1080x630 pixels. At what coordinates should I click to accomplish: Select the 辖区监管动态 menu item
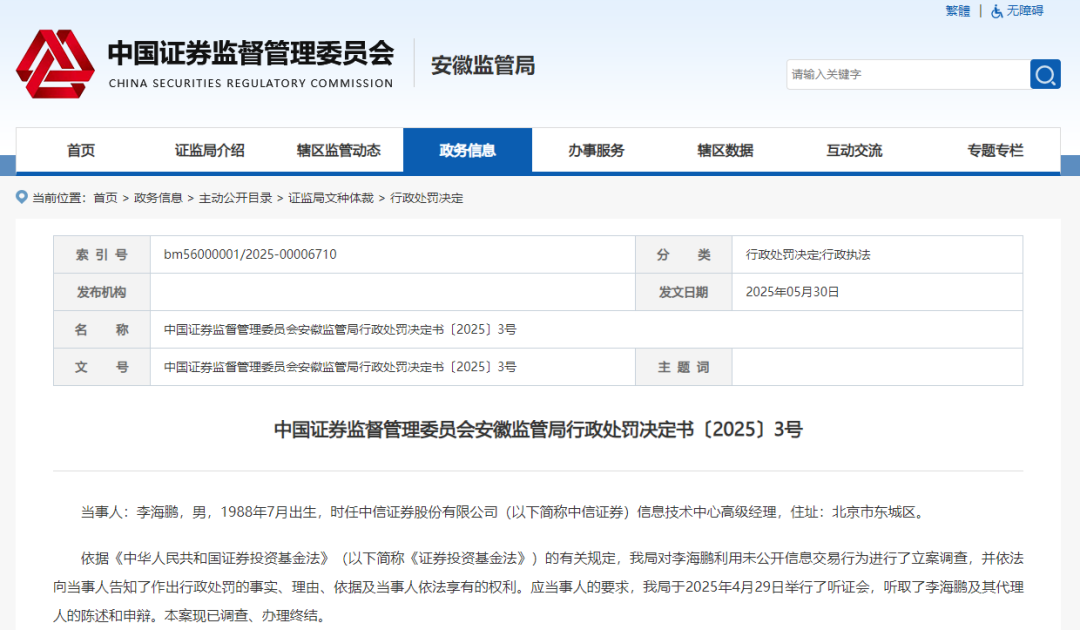pos(339,150)
